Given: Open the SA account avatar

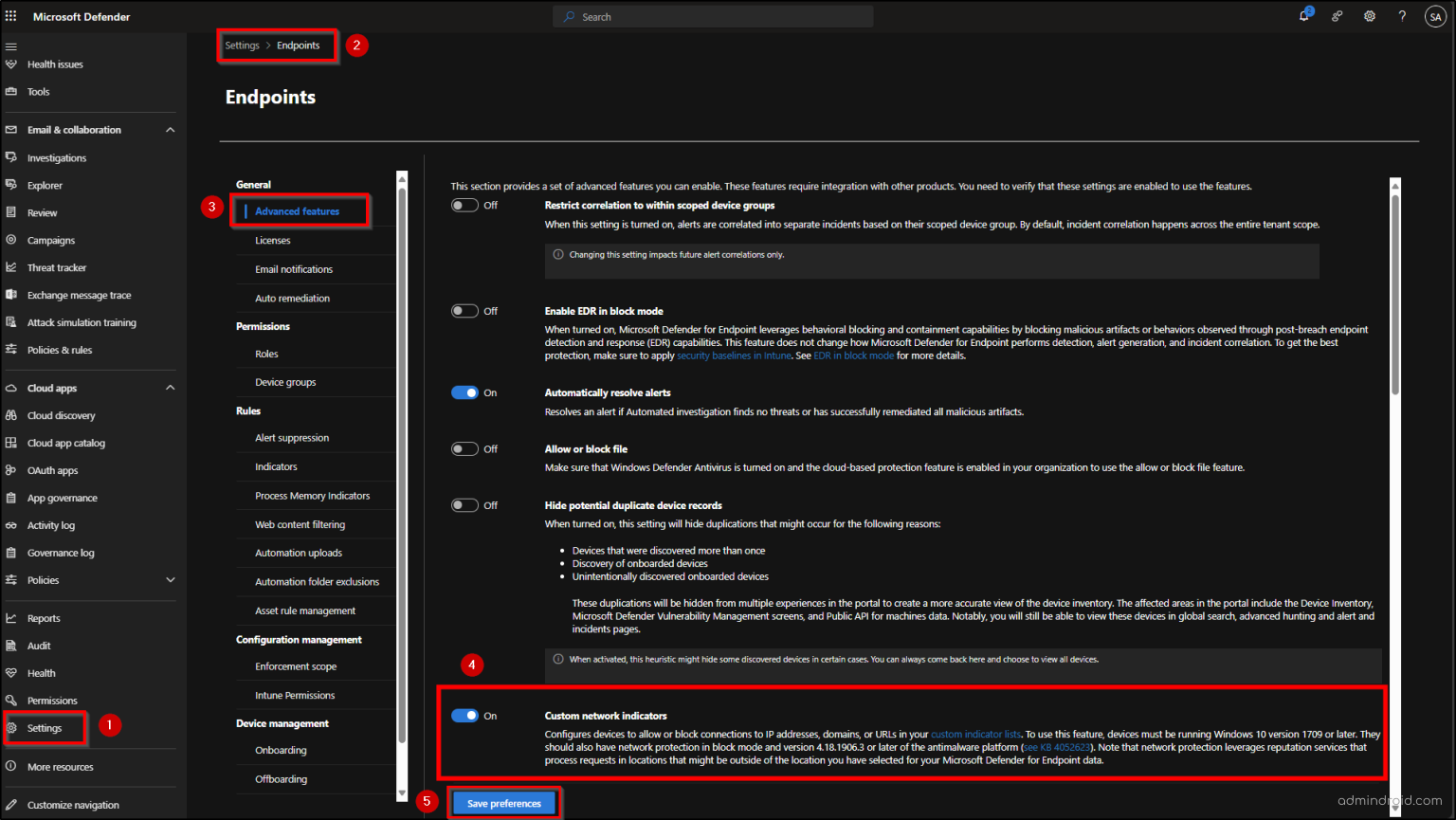Looking at the screenshot, I should [x=1435, y=16].
